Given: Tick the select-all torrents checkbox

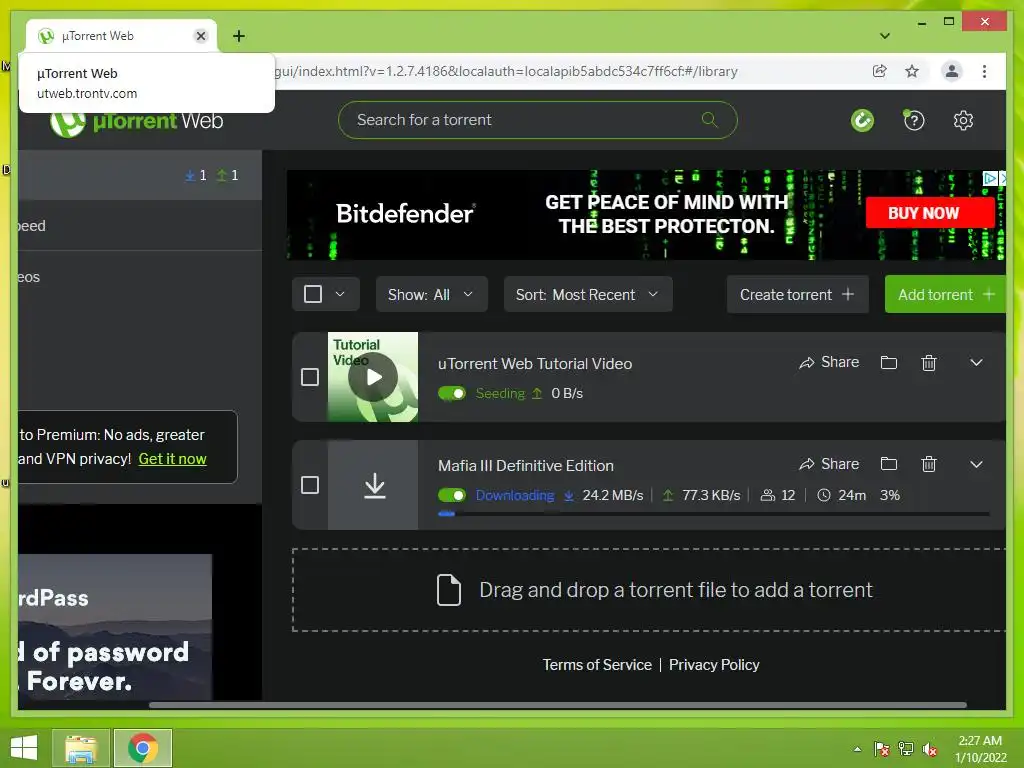Looking at the screenshot, I should coord(313,294).
